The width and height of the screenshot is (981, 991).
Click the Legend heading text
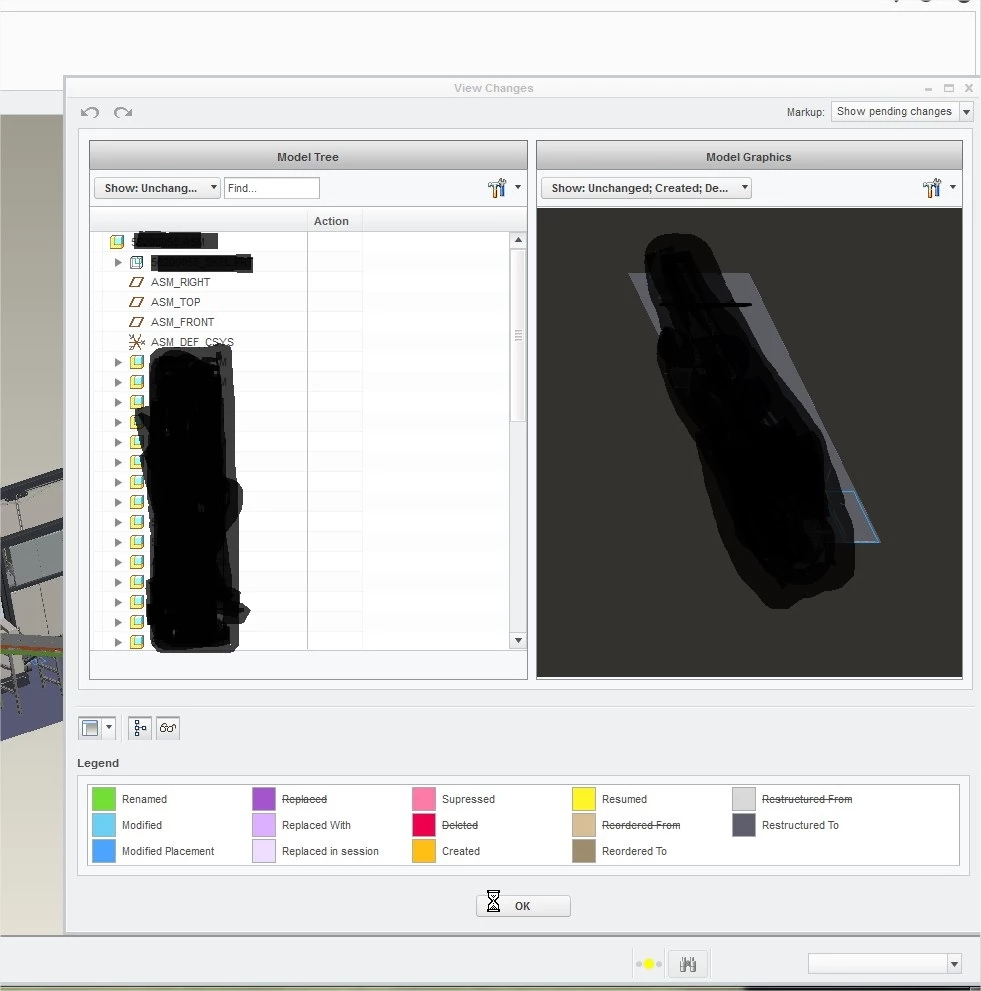click(98, 763)
